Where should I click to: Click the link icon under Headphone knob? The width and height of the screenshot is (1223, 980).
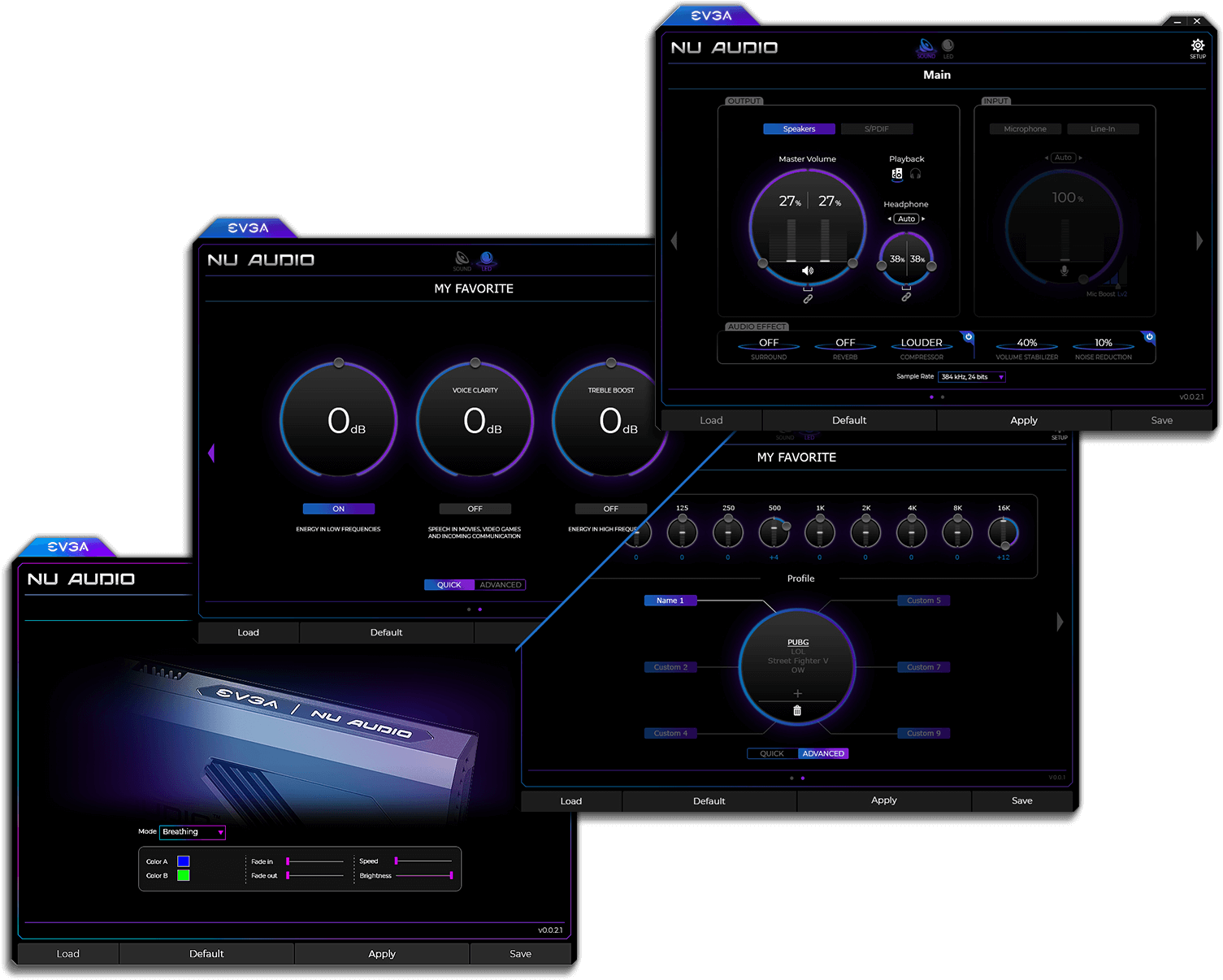click(906, 297)
